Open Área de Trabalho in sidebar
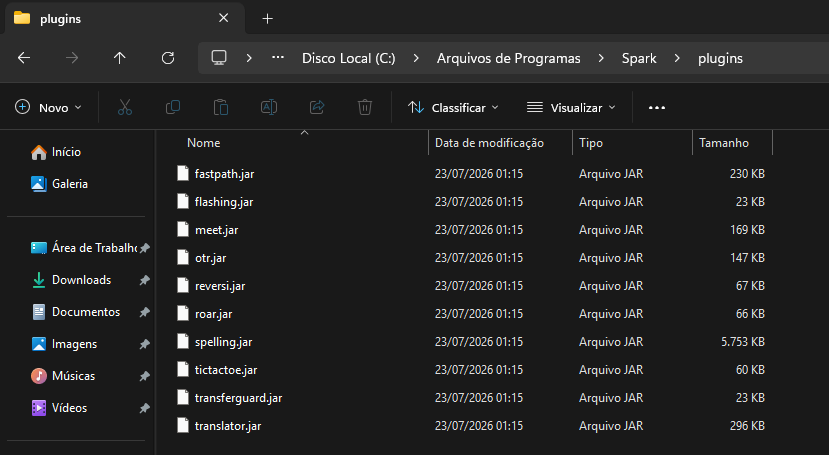The height and width of the screenshot is (455, 829). [x=85, y=248]
